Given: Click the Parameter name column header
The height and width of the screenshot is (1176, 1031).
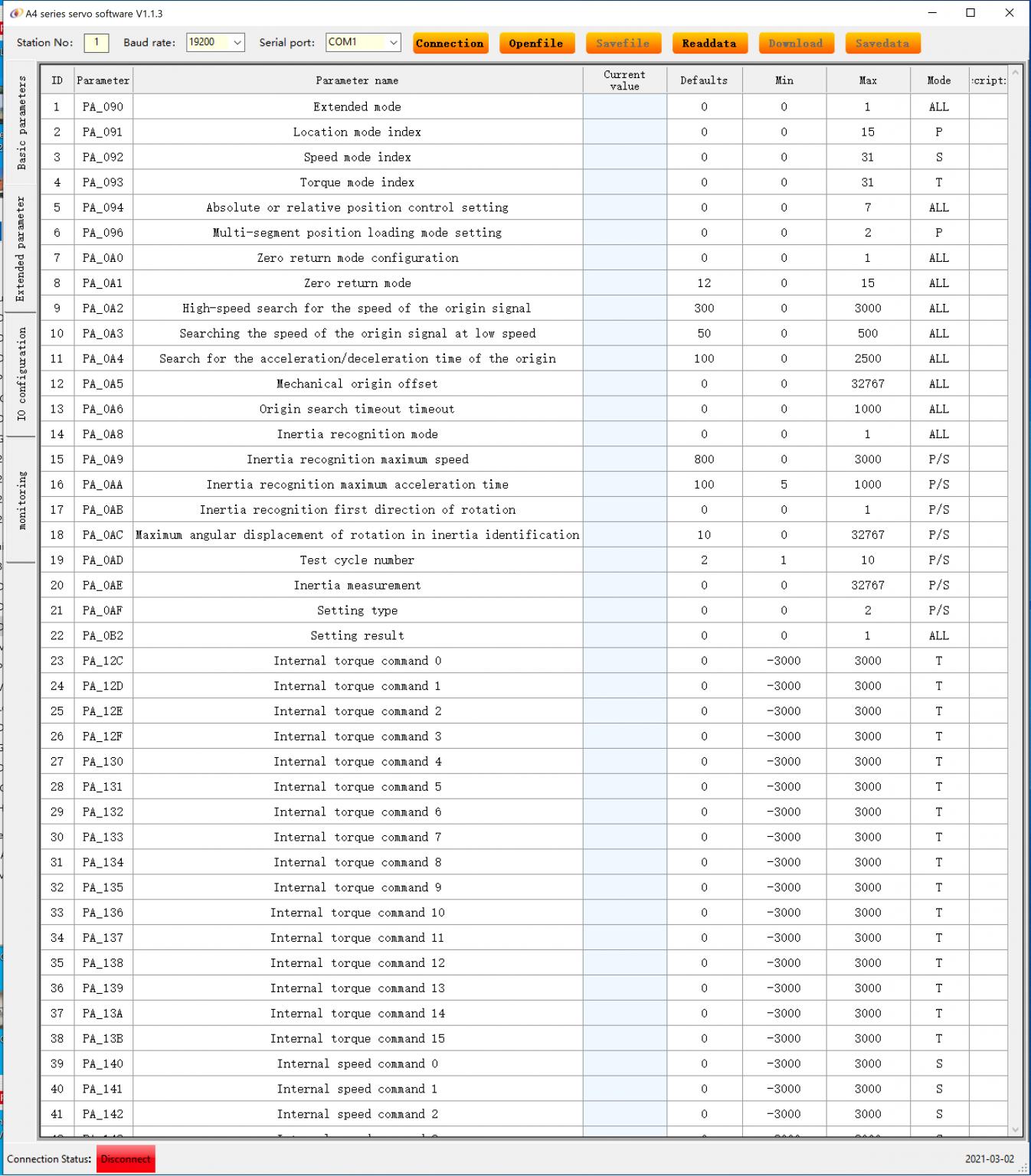Looking at the screenshot, I should point(357,80).
